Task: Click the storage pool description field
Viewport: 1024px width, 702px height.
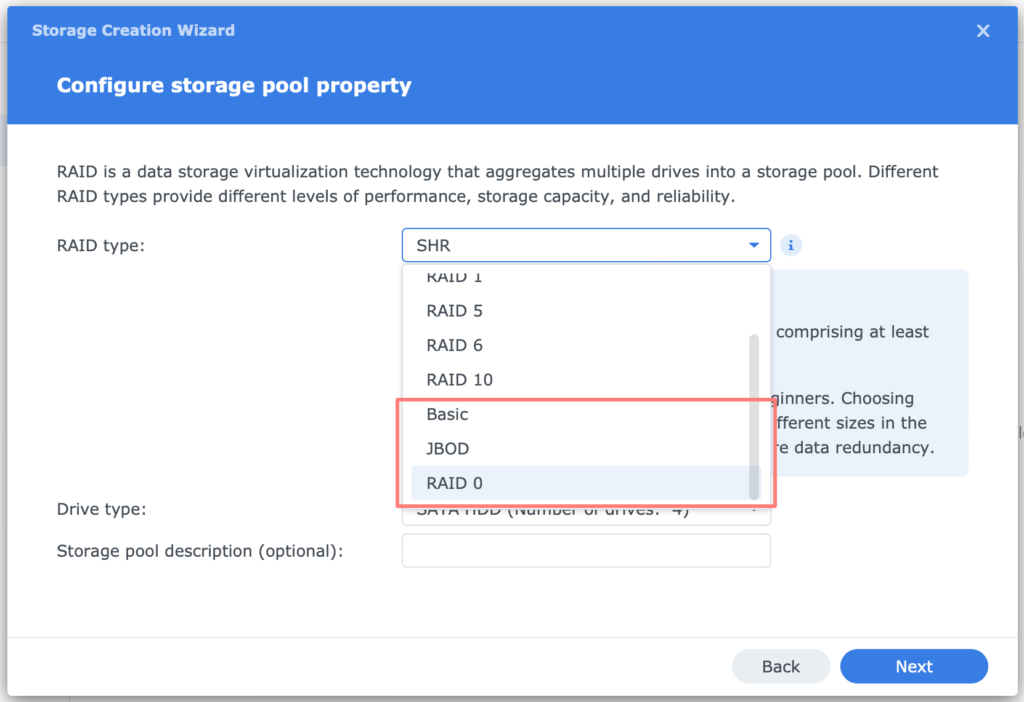Action: click(586, 550)
